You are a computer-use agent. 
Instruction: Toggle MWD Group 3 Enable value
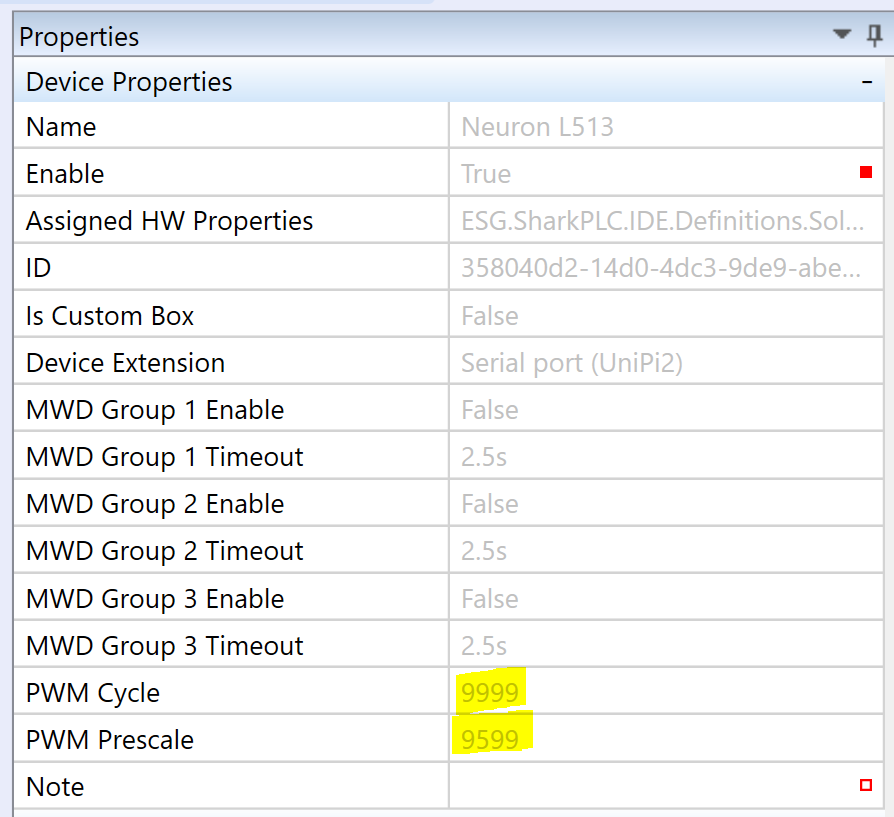(x=490, y=599)
